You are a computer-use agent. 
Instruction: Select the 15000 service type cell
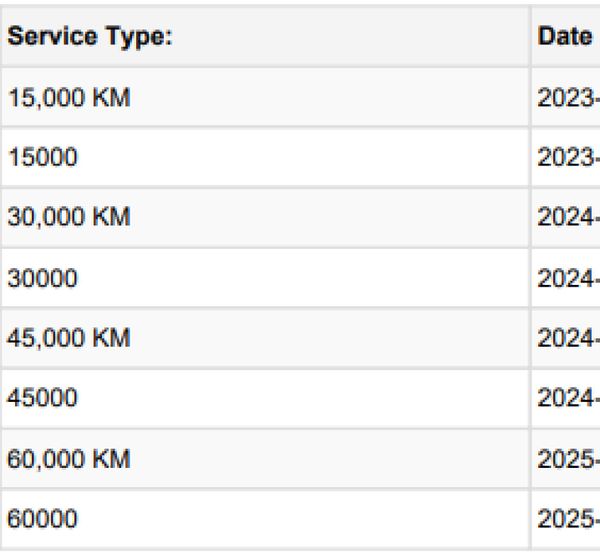point(42,157)
